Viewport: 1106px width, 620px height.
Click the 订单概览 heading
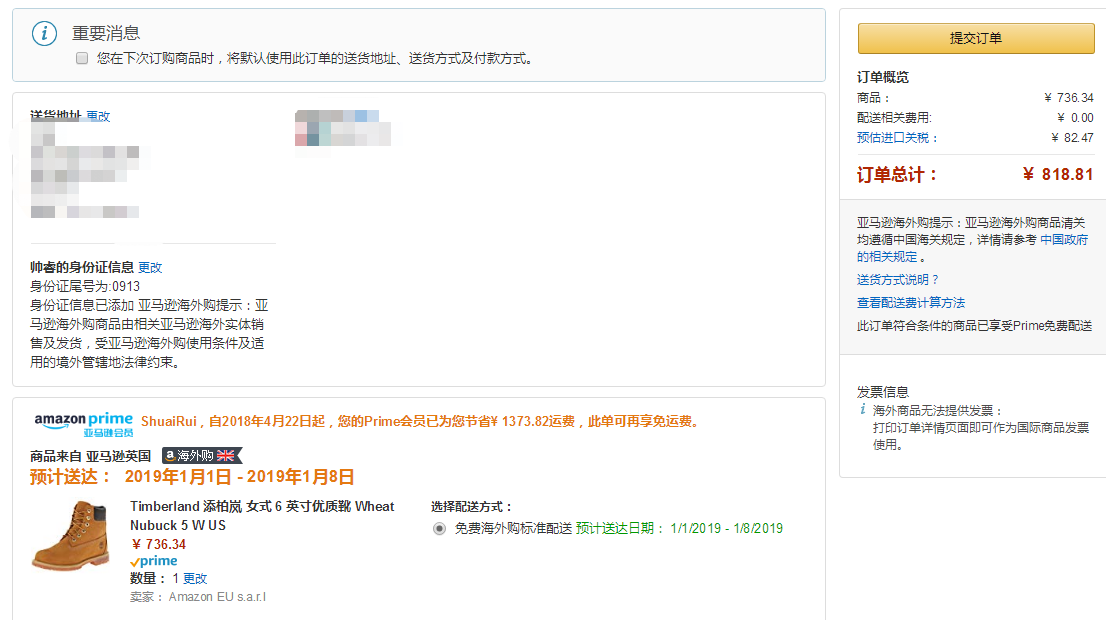[x=883, y=77]
